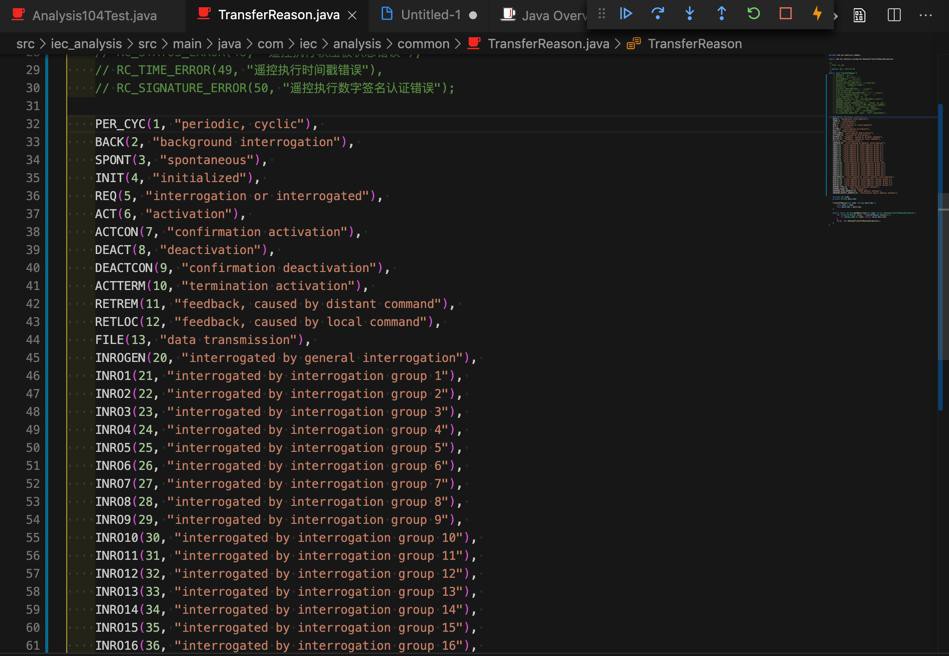Screen dimensions: 949x656
Task: Open the analysis breadcrumb segment
Action: [x=357, y=44]
